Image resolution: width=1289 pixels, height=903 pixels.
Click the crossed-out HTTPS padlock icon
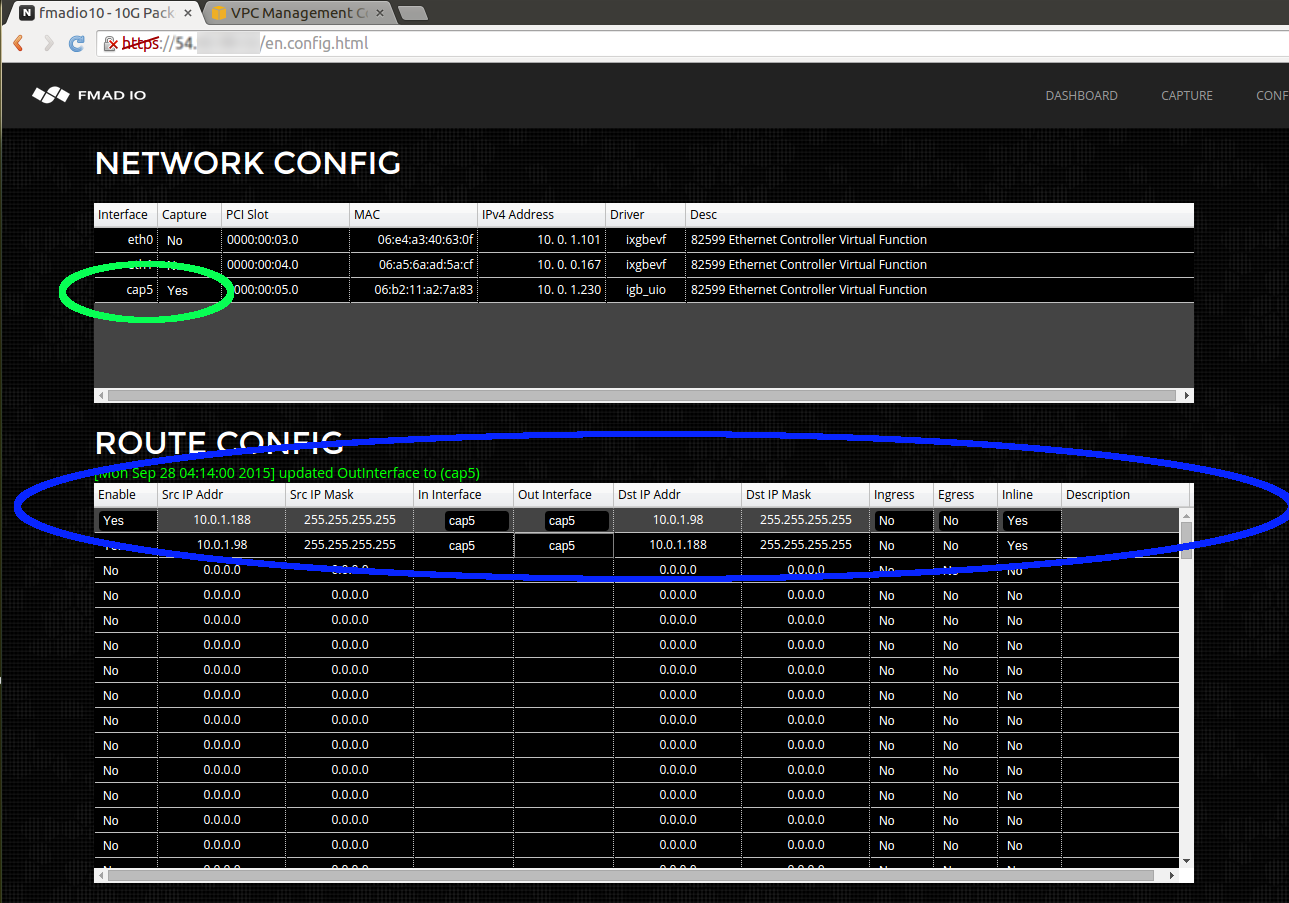click(x=110, y=44)
